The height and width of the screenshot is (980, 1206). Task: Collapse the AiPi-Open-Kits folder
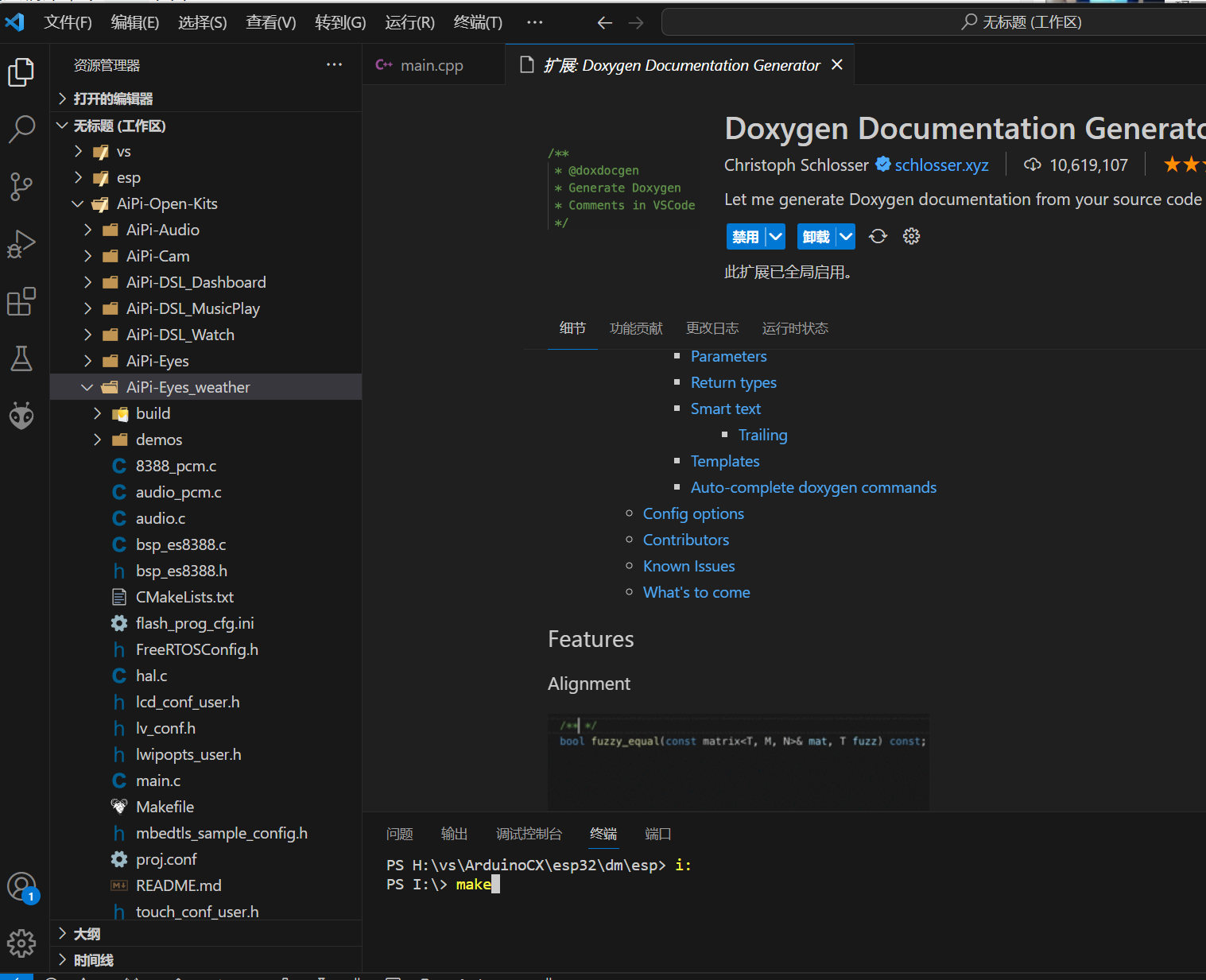206,203
